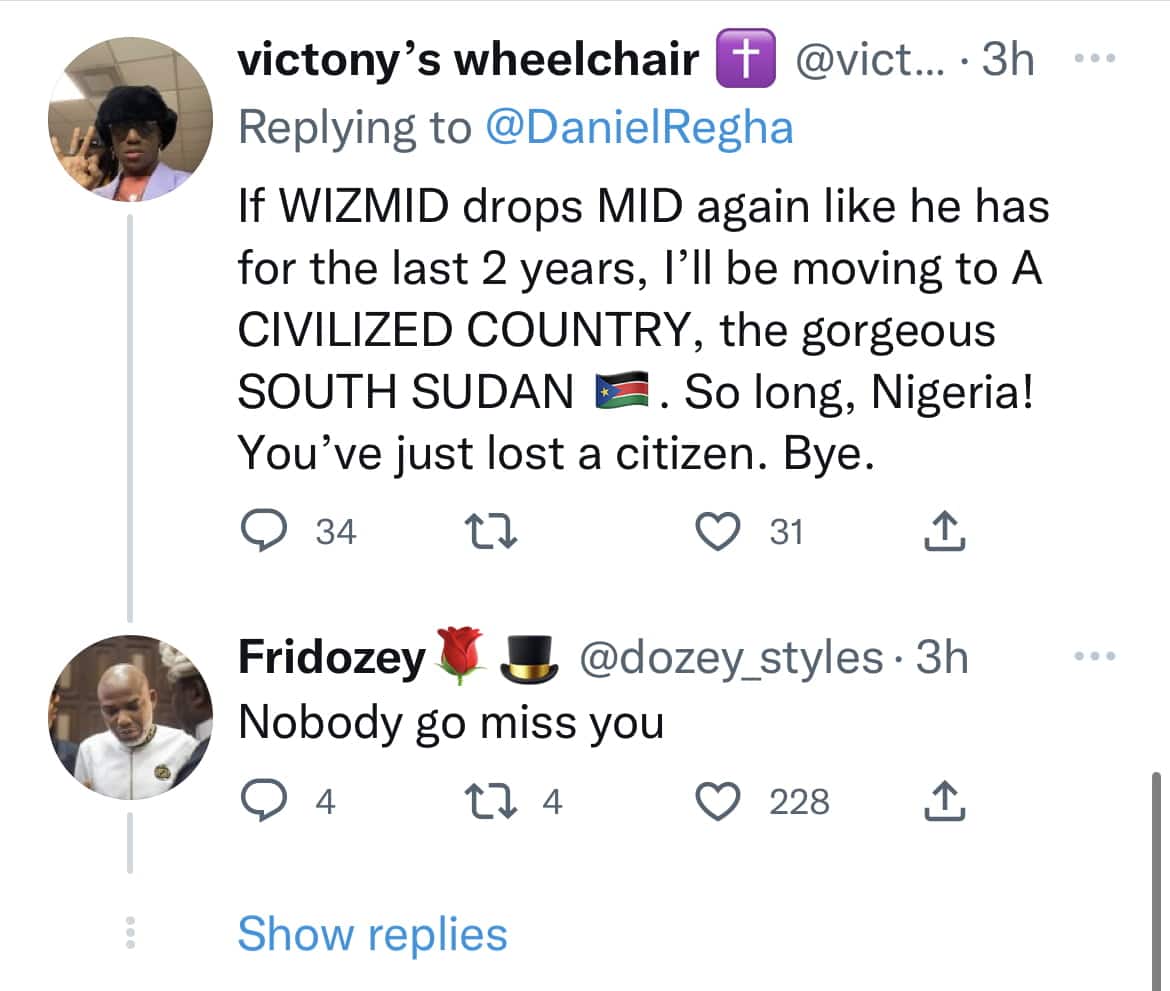Show replies to the thread
Screen dimensions: 1170x991
[x=372, y=934]
